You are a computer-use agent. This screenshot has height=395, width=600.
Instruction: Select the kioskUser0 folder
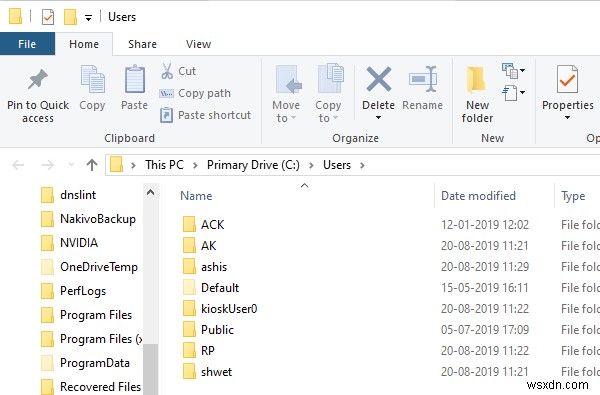(x=220, y=308)
